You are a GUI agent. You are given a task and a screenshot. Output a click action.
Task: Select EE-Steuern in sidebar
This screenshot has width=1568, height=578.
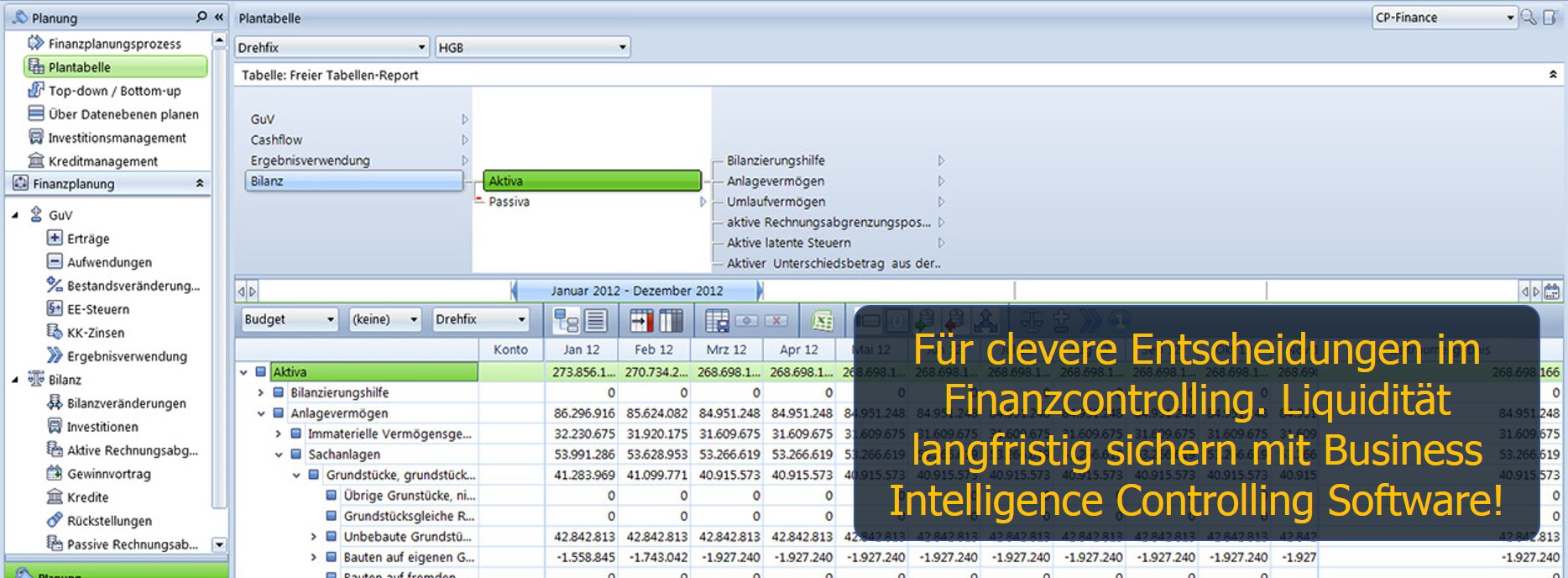88,309
